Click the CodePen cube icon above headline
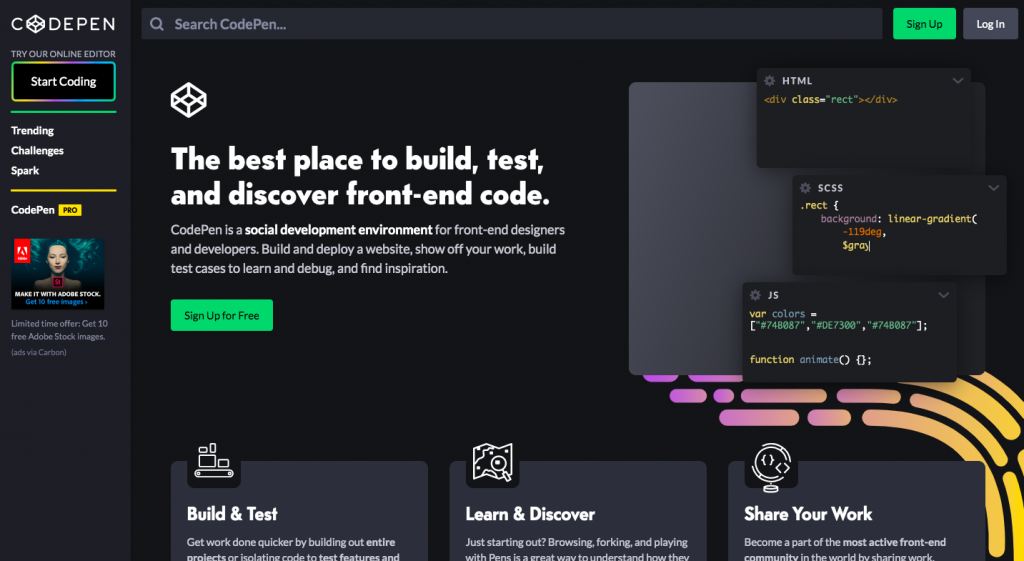 click(188, 100)
